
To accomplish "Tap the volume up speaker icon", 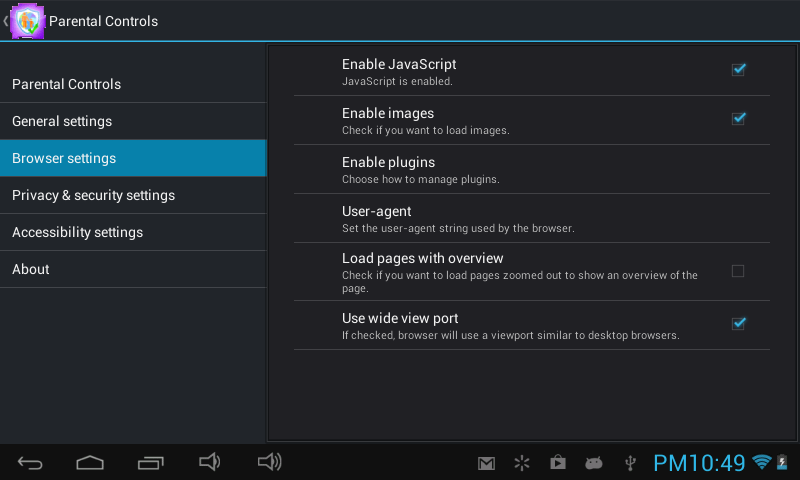I will (270, 462).
